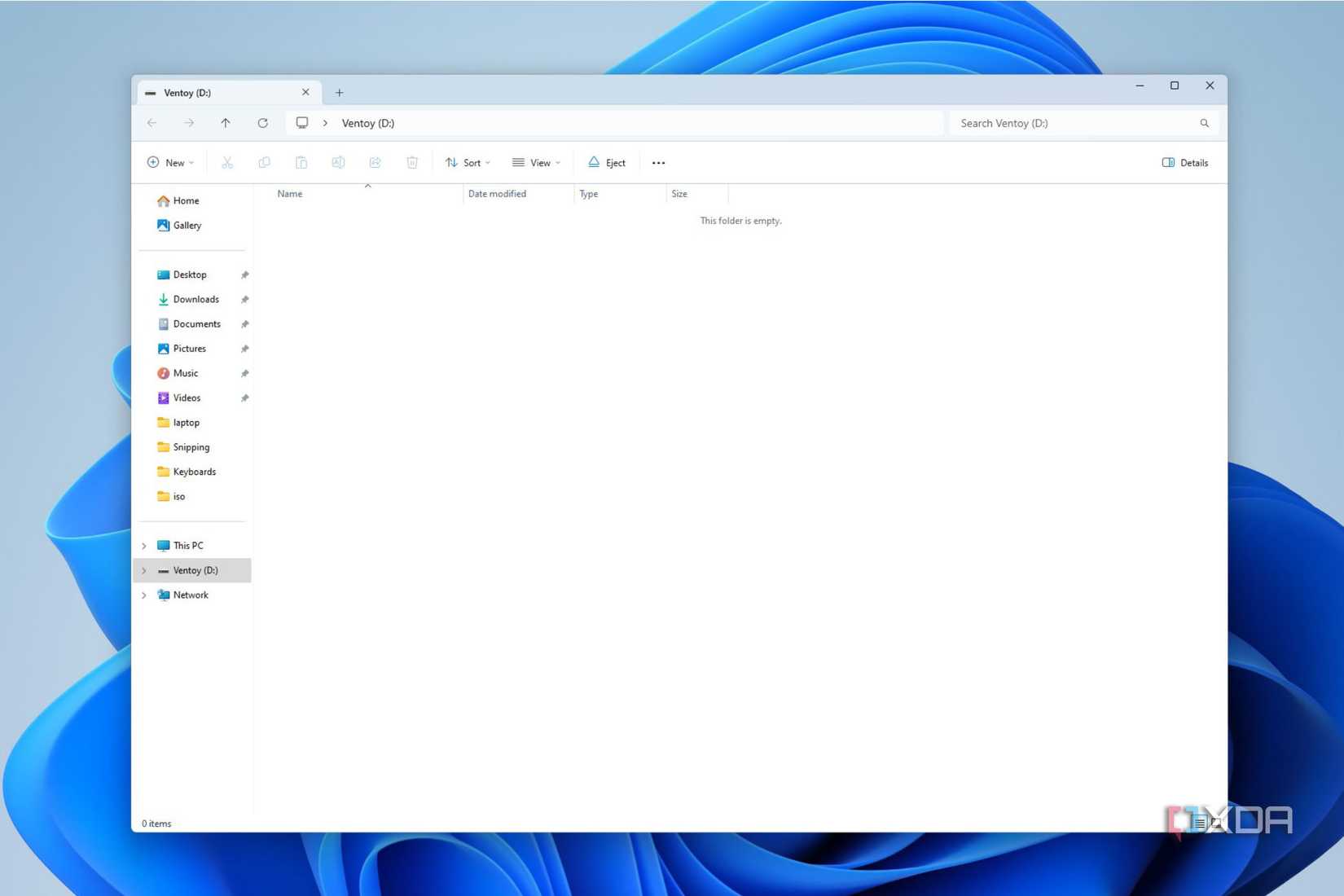The height and width of the screenshot is (896, 1344).
Task: Eject the Ventoy drive
Action: (x=606, y=162)
